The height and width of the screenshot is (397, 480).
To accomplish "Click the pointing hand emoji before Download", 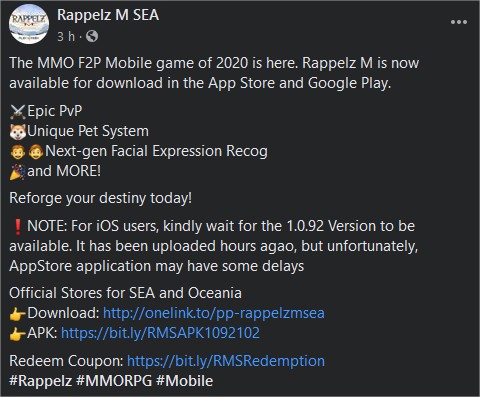I will point(18,314).
